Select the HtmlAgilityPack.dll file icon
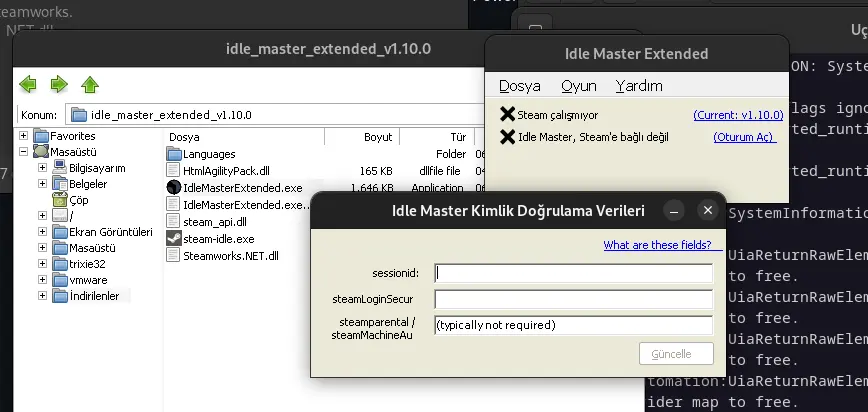The height and width of the screenshot is (412, 868). point(174,171)
